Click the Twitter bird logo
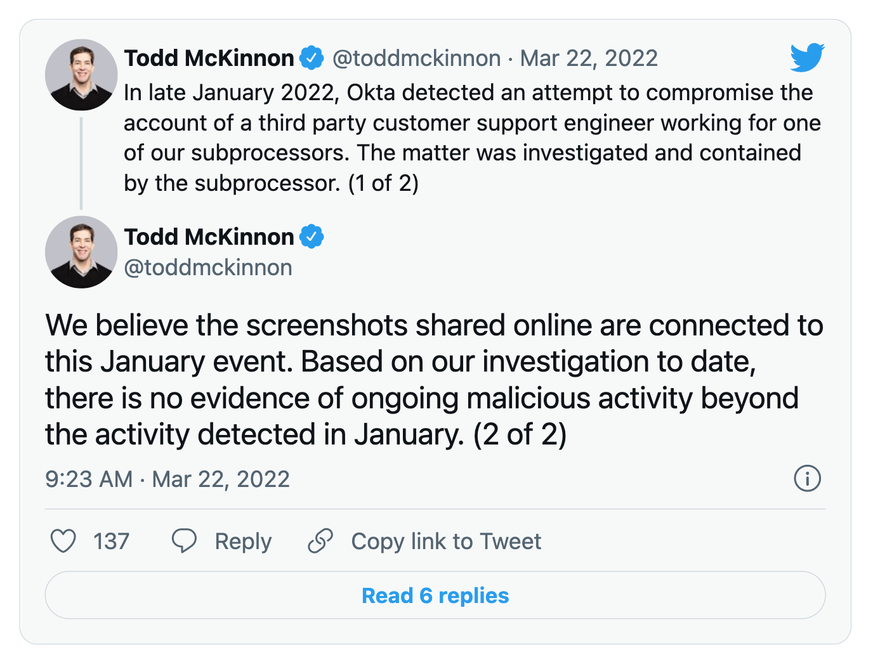This screenshot has height=662, width=873. tap(806, 58)
